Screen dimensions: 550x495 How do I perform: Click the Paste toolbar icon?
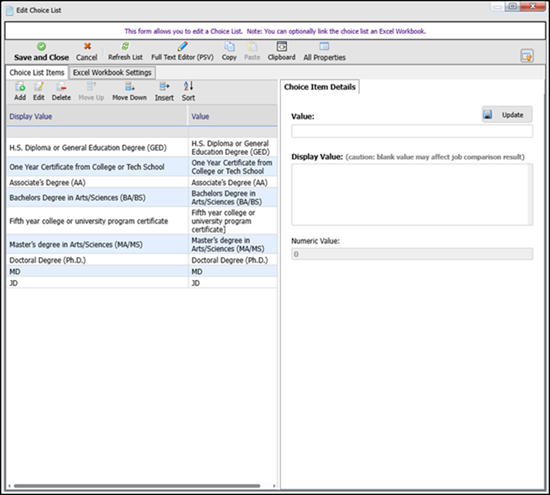(x=252, y=46)
